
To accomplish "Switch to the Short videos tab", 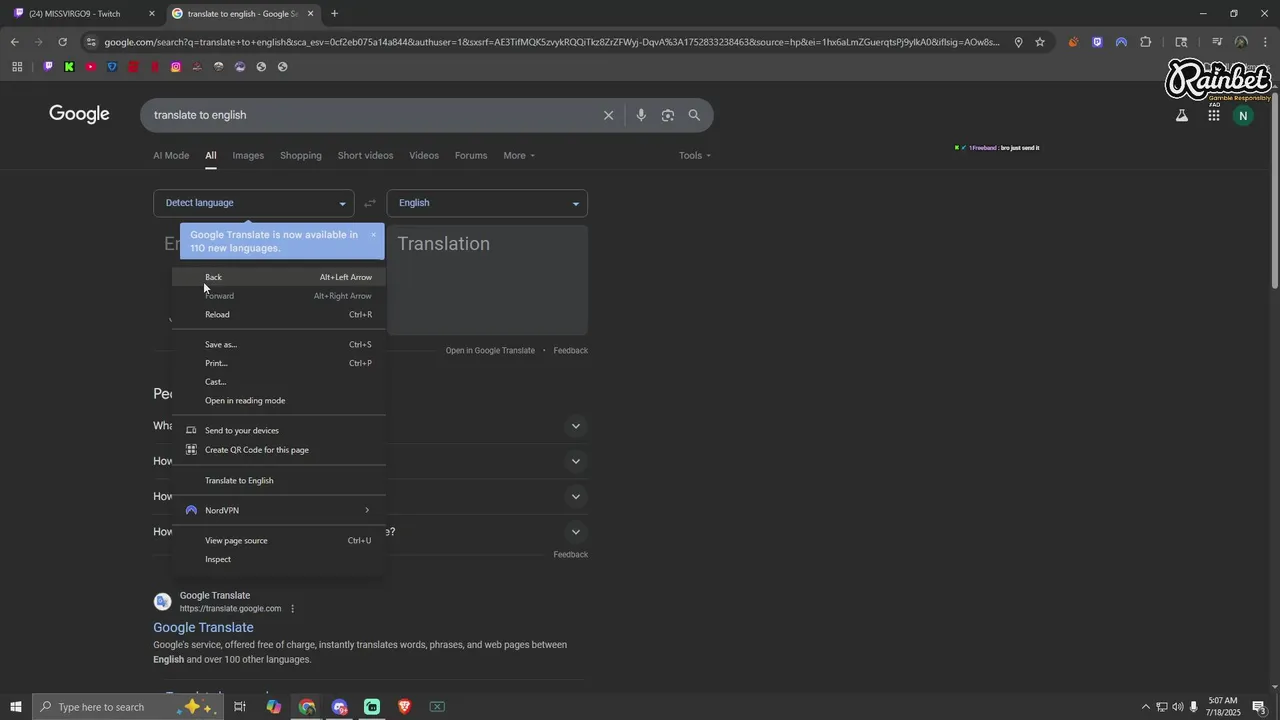I will (365, 155).
